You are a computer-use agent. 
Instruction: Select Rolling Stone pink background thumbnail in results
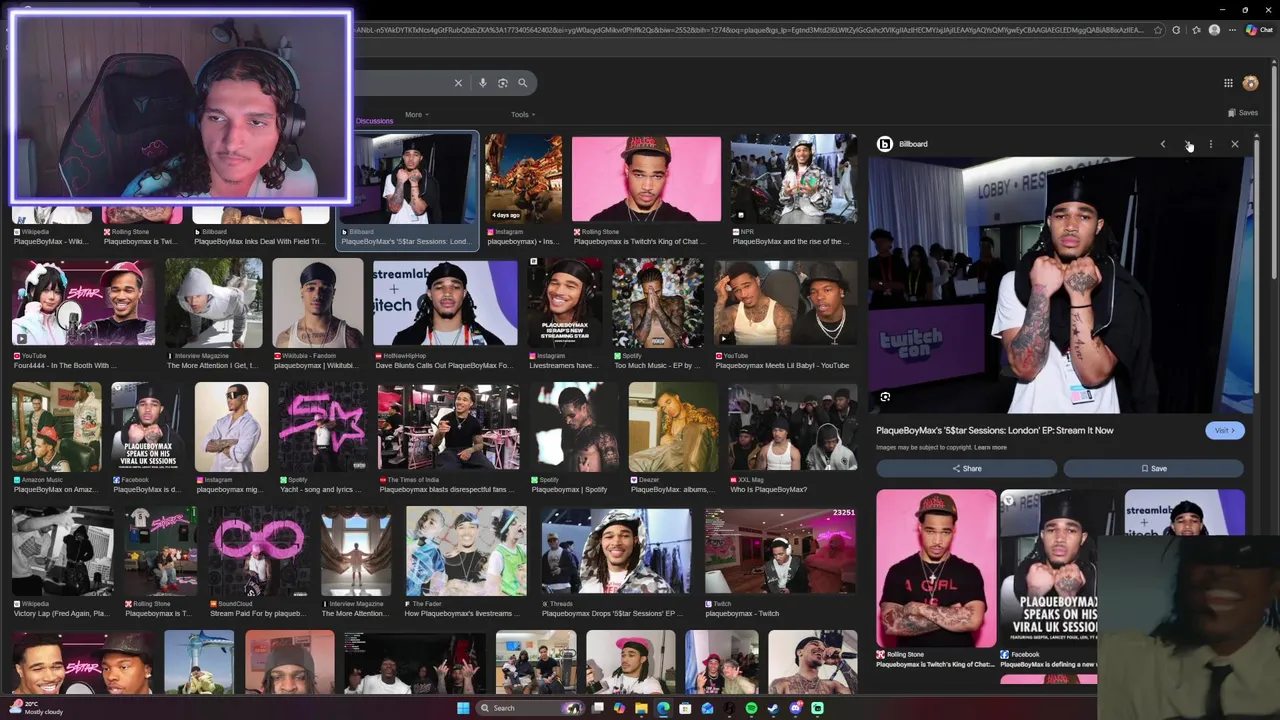coord(646,179)
